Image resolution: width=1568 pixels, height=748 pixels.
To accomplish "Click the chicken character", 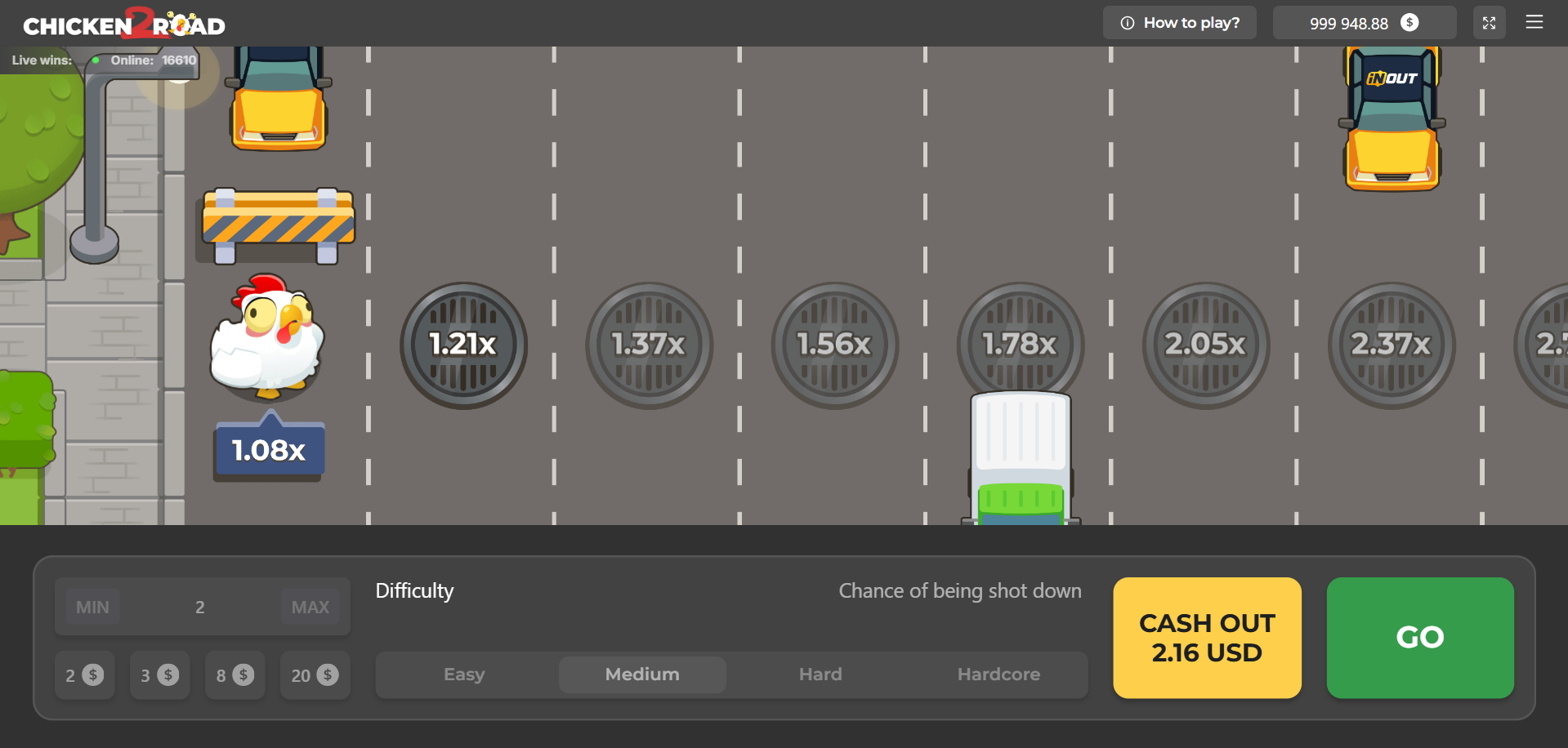I will (x=267, y=336).
